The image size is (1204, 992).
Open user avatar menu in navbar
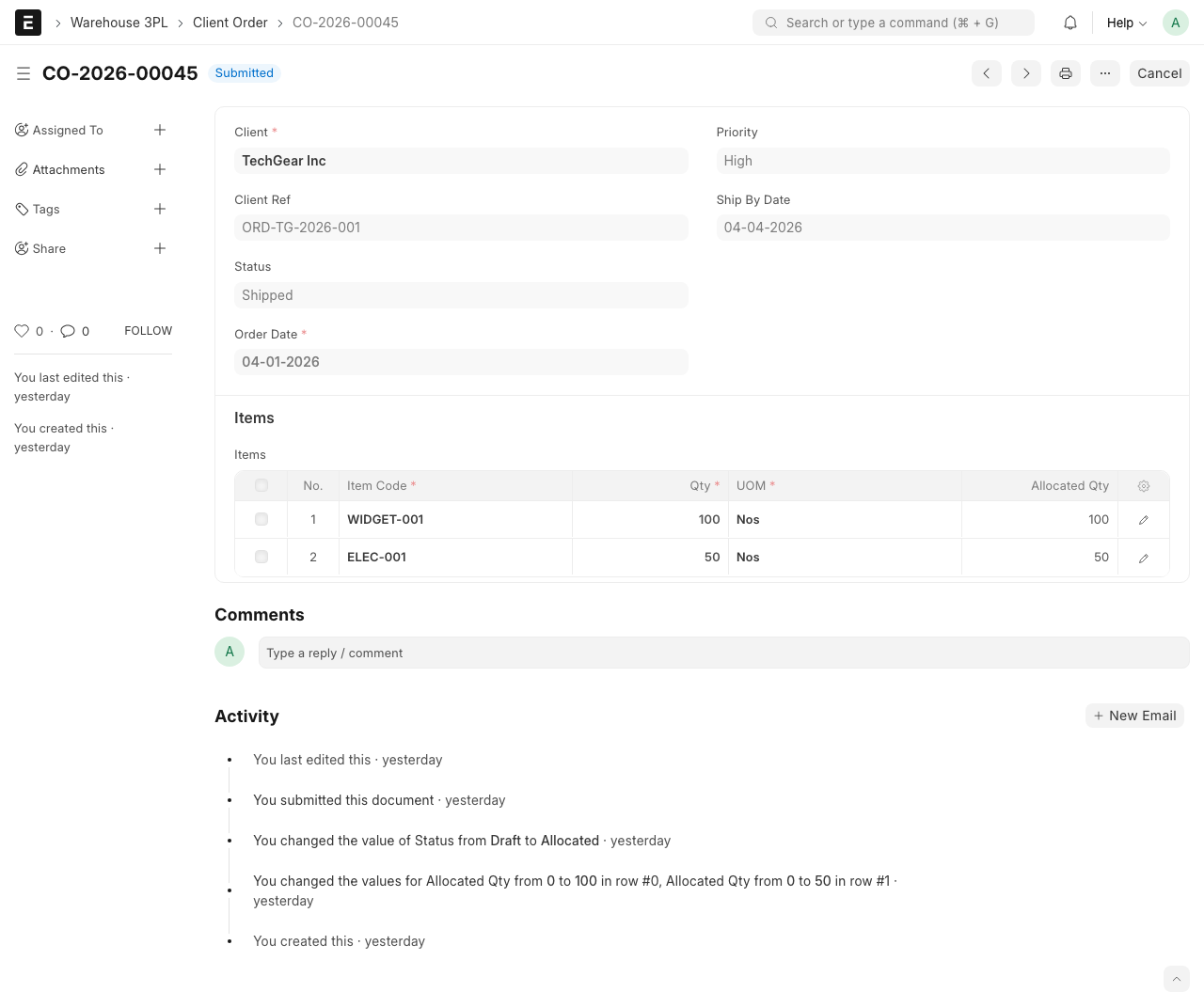tap(1176, 23)
